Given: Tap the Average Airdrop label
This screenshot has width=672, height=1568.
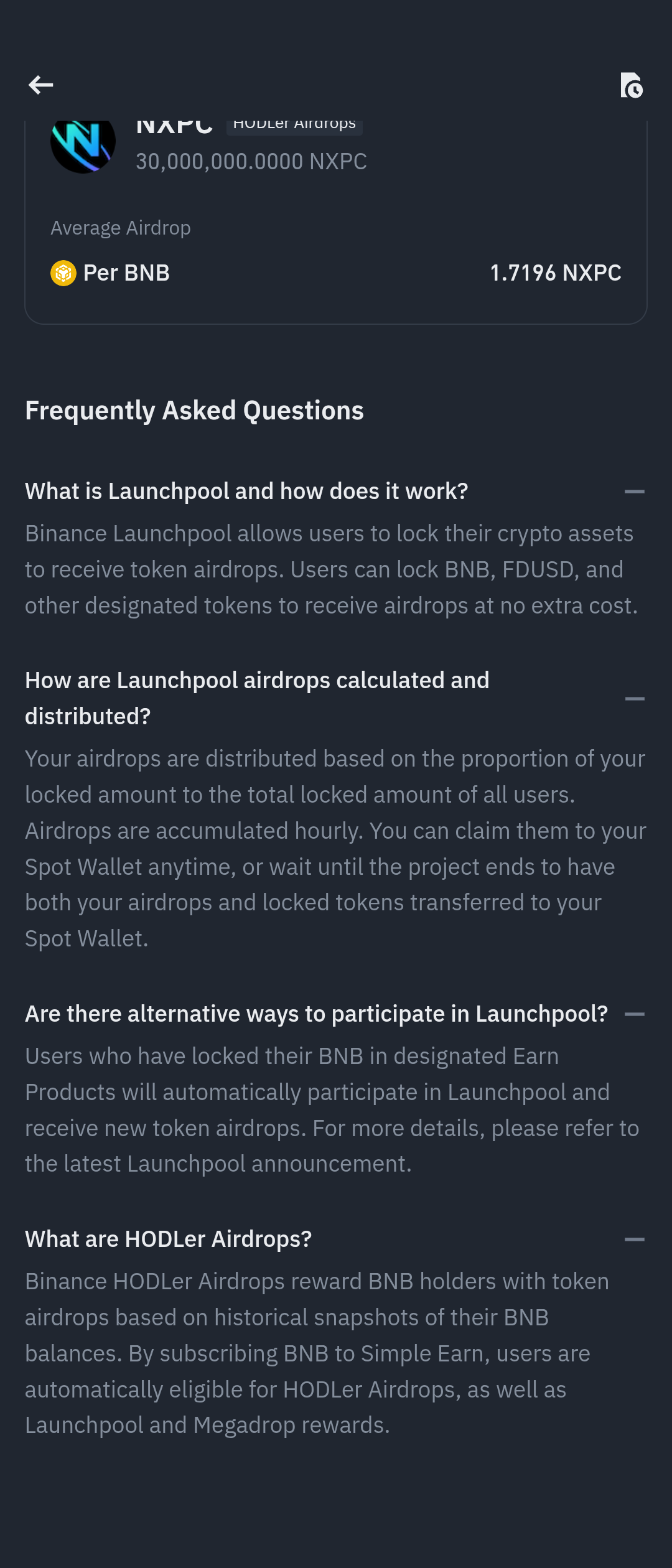Looking at the screenshot, I should [121, 228].
